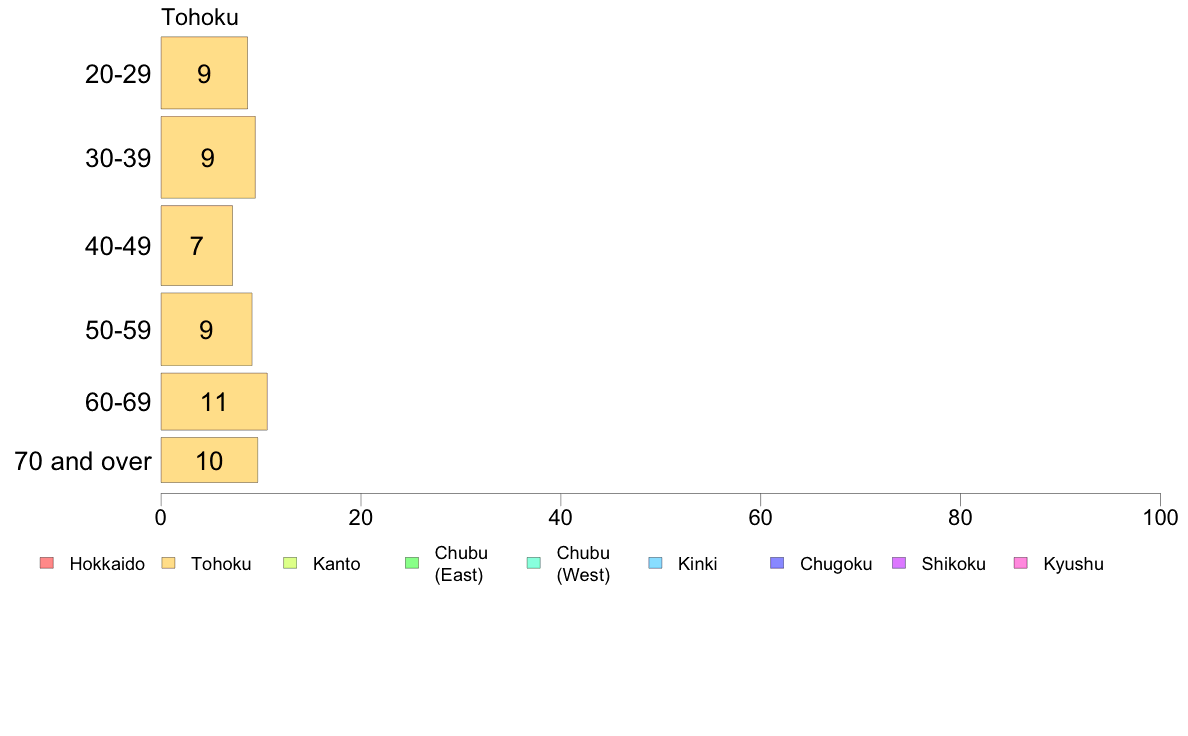
Task: Click the 70 and over bar
Action: point(209,459)
